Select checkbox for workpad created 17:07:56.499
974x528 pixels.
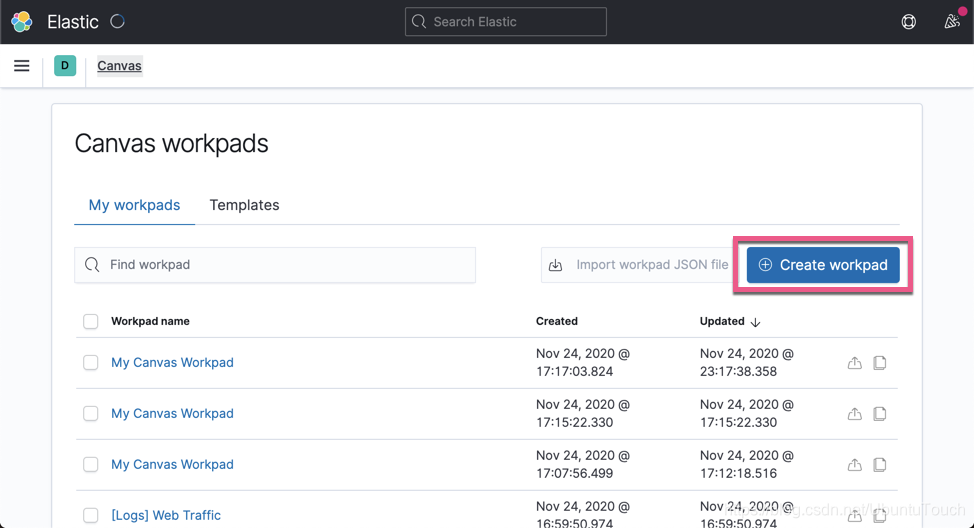pyautogui.click(x=91, y=464)
